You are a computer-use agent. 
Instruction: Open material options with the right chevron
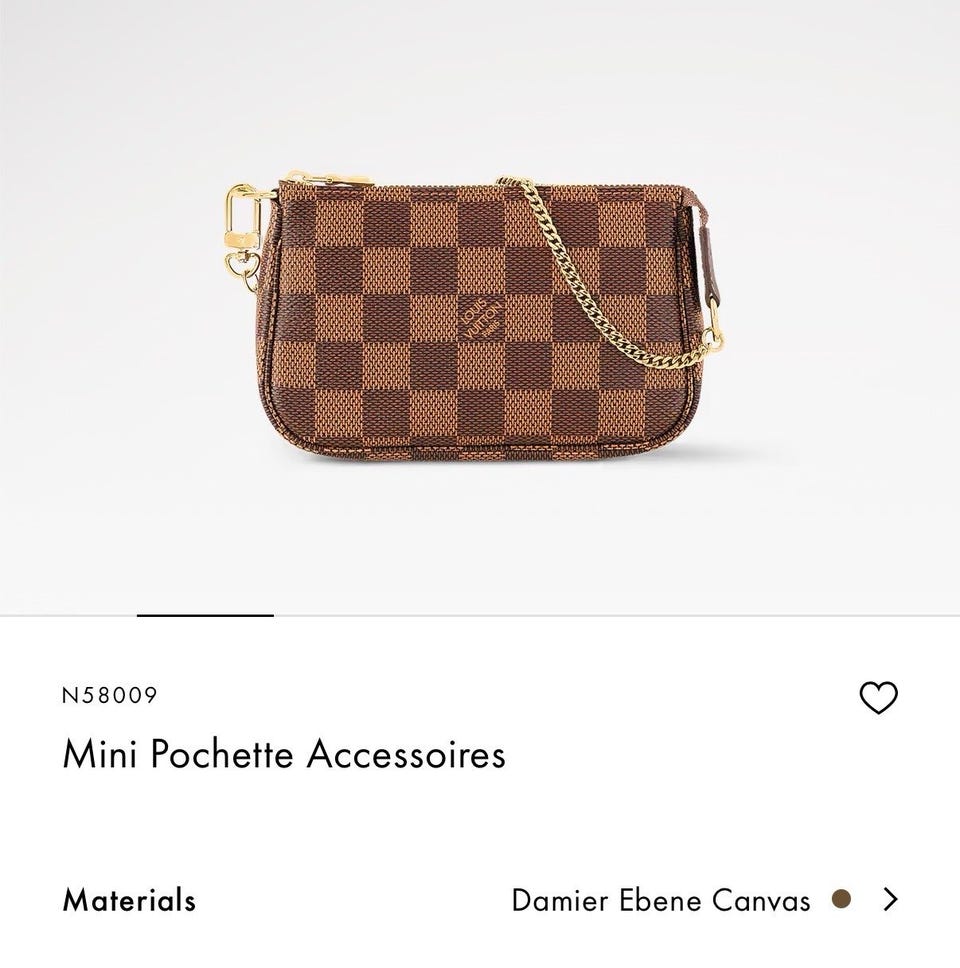point(890,899)
